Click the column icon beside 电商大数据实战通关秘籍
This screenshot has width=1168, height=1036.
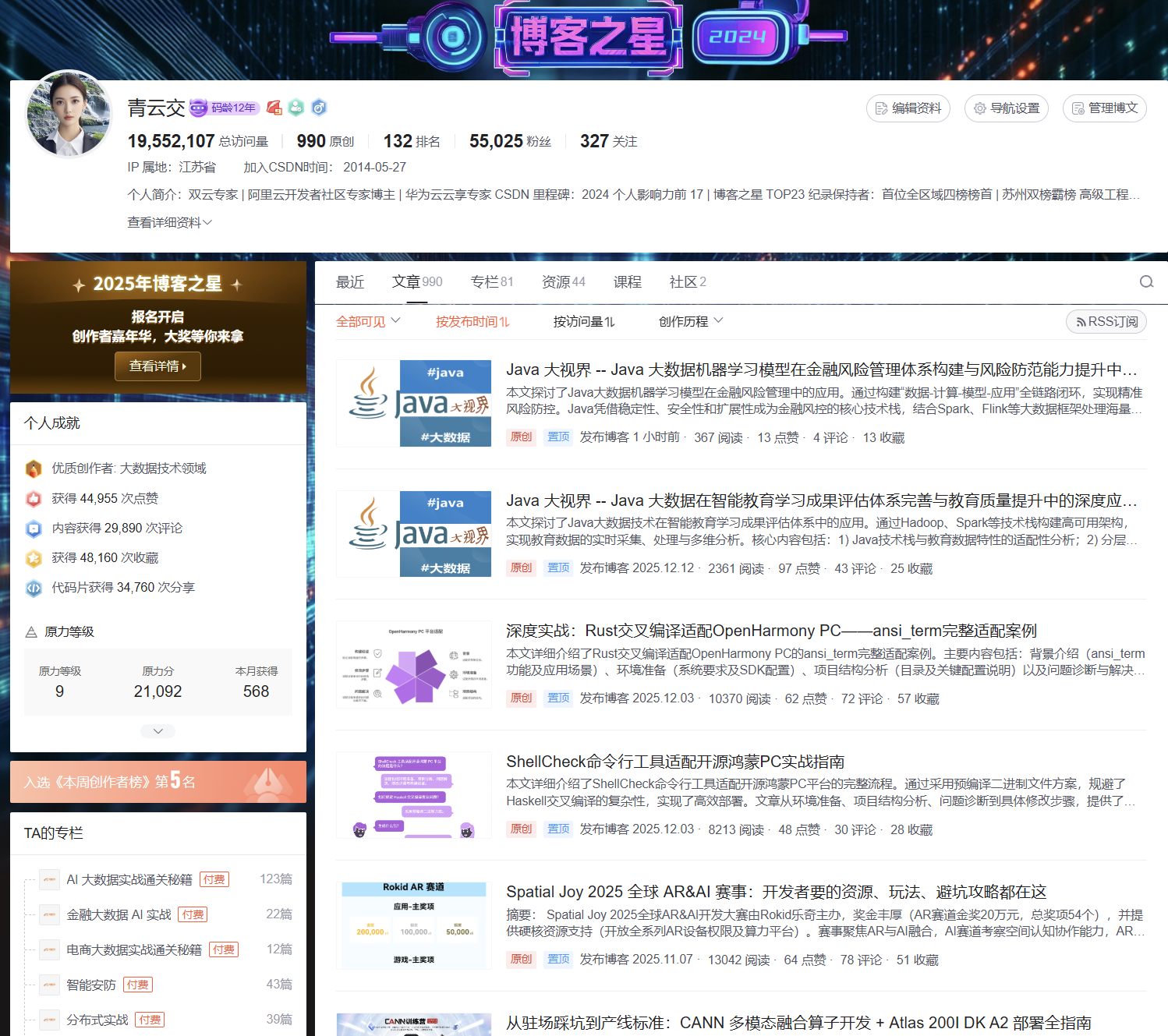[49, 949]
